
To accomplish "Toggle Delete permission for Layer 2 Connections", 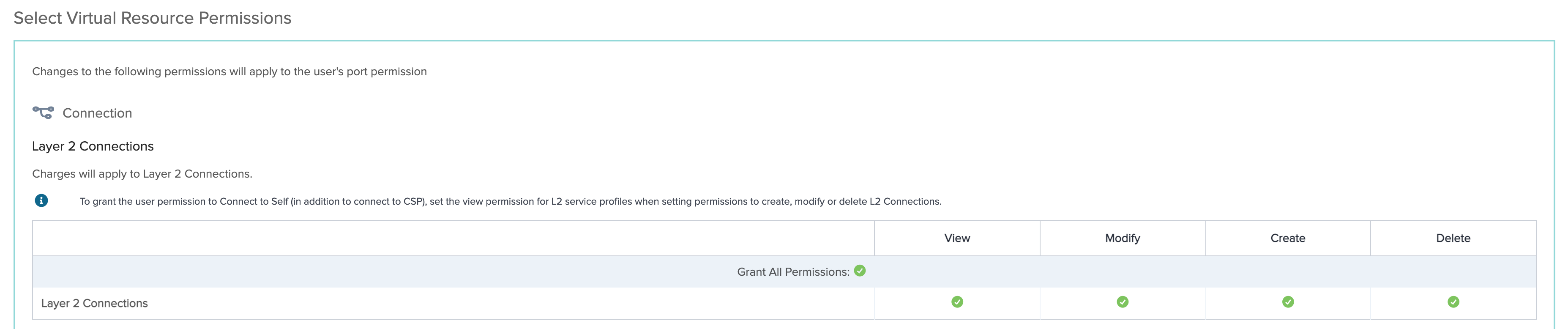I will 1453,302.
